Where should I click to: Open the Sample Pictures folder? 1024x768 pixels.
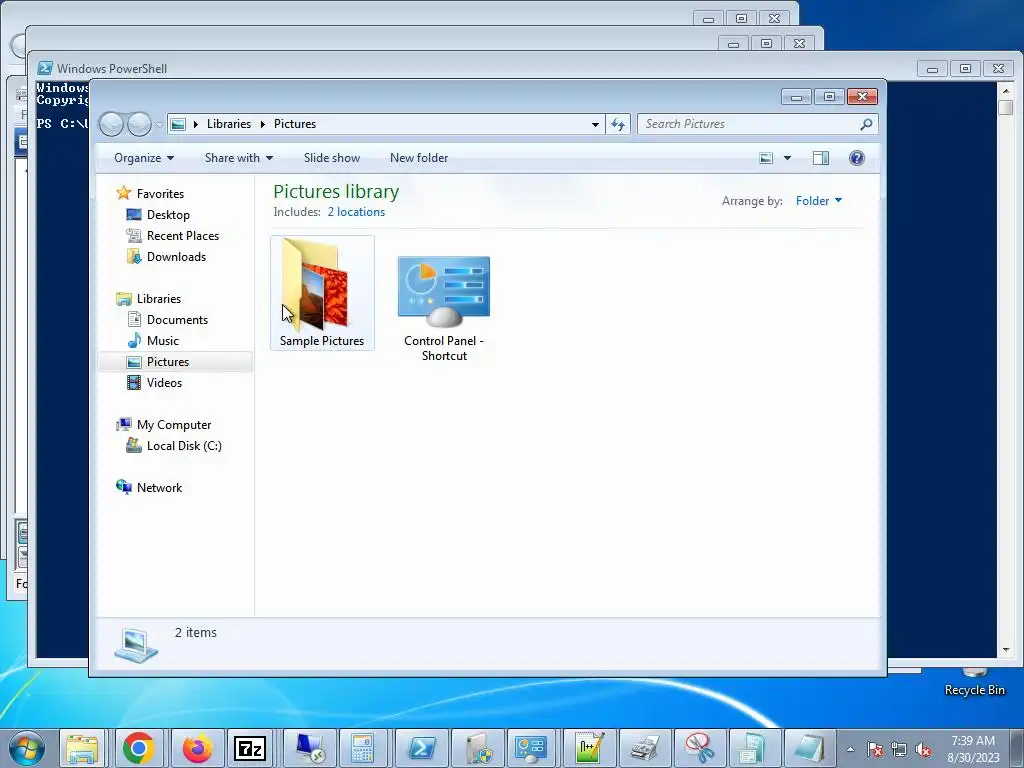click(322, 293)
